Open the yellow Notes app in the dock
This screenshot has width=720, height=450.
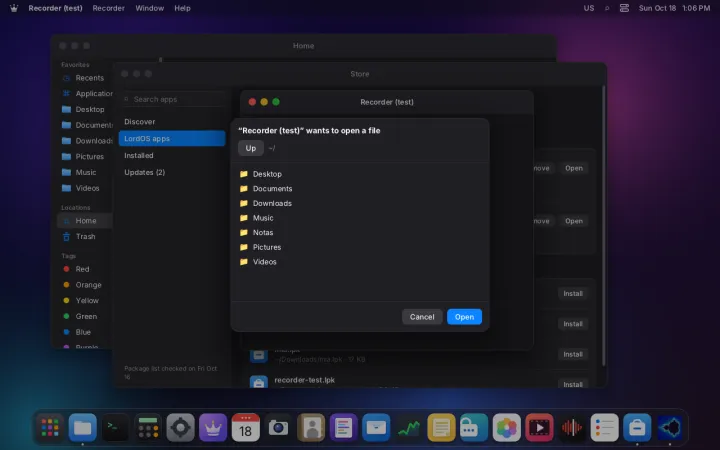click(x=441, y=428)
